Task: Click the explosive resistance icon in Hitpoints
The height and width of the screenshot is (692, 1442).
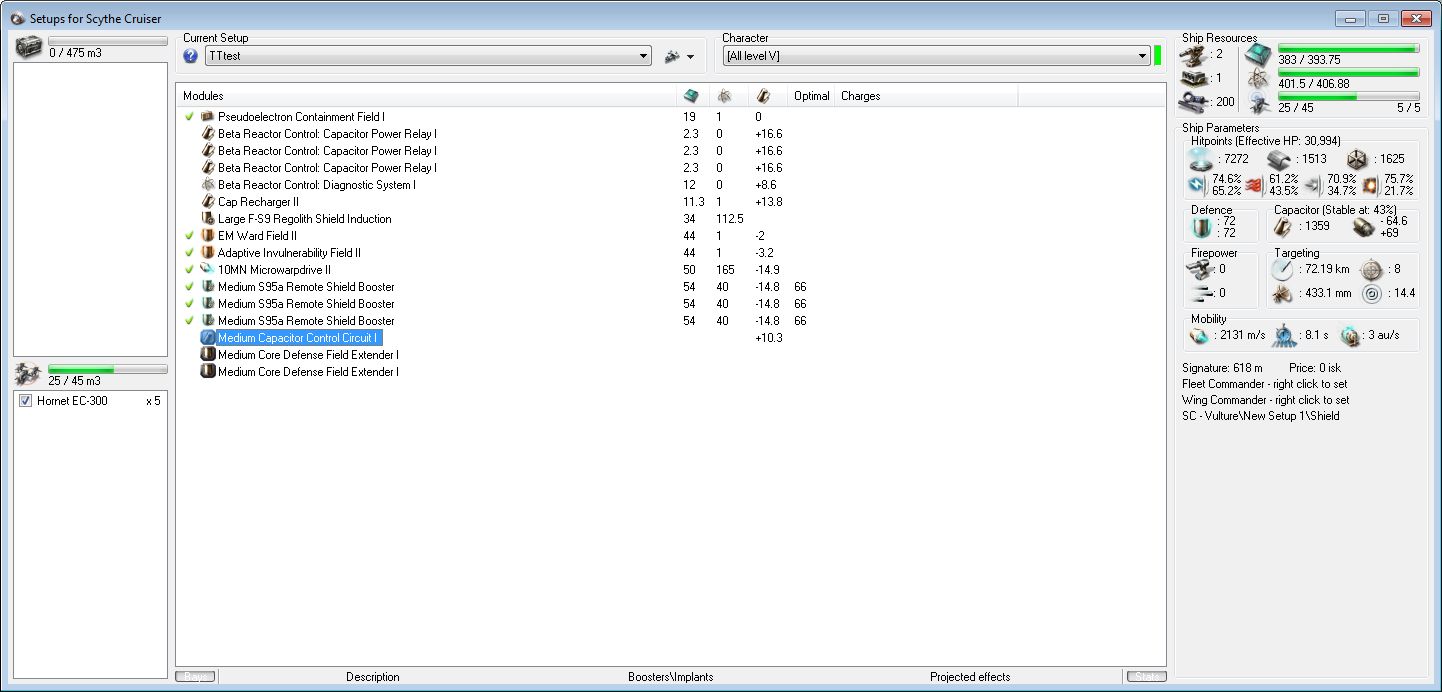Action: [x=1371, y=185]
